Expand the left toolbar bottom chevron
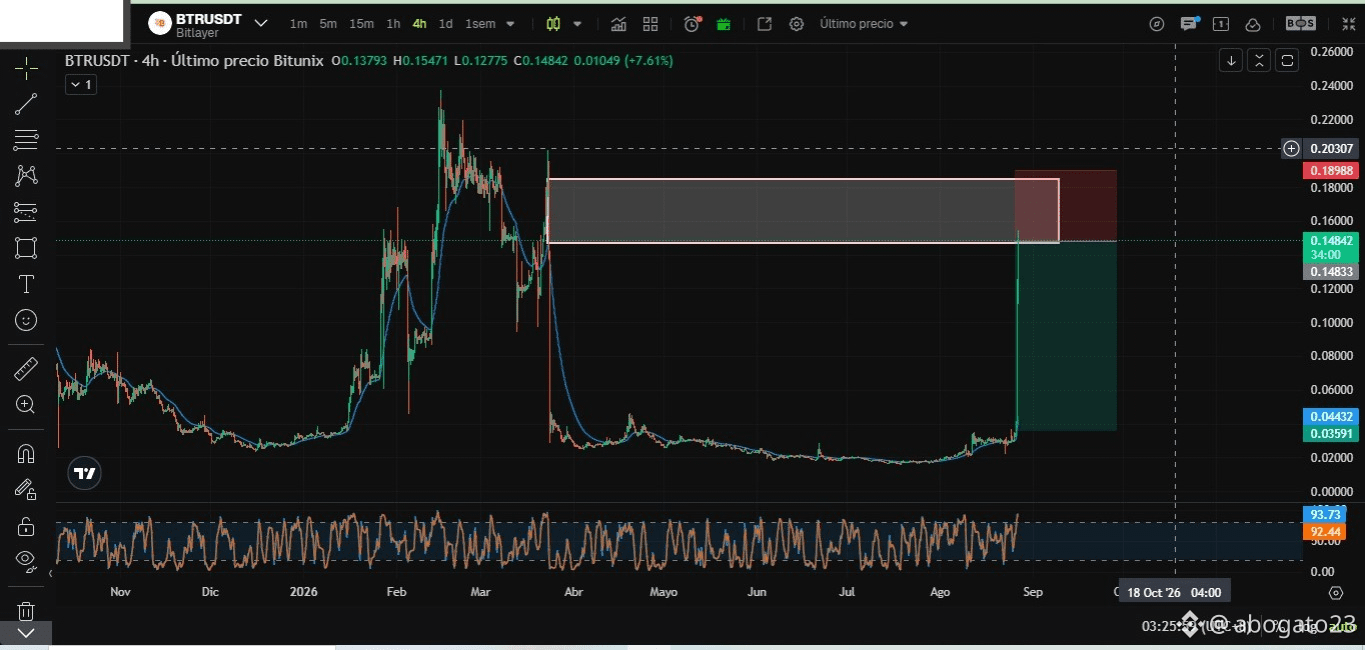1365x650 pixels. 26,633
